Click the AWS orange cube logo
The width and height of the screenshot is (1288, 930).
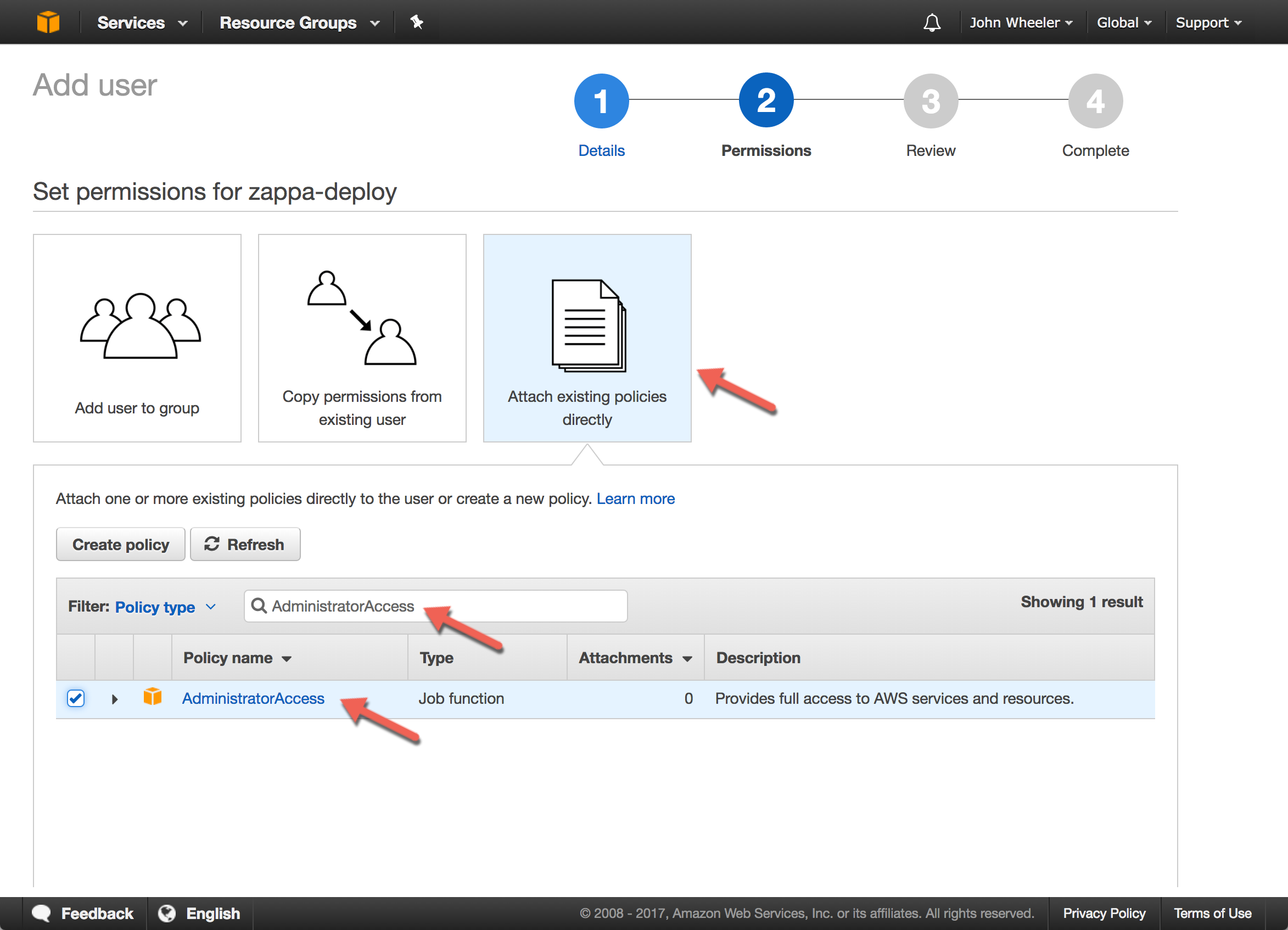point(48,22)
